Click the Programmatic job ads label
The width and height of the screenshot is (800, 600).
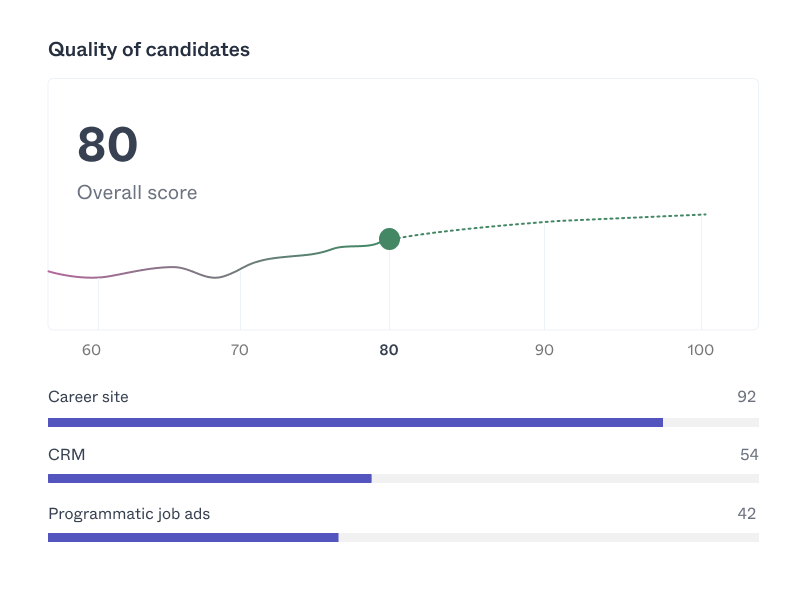pos(129,514)
